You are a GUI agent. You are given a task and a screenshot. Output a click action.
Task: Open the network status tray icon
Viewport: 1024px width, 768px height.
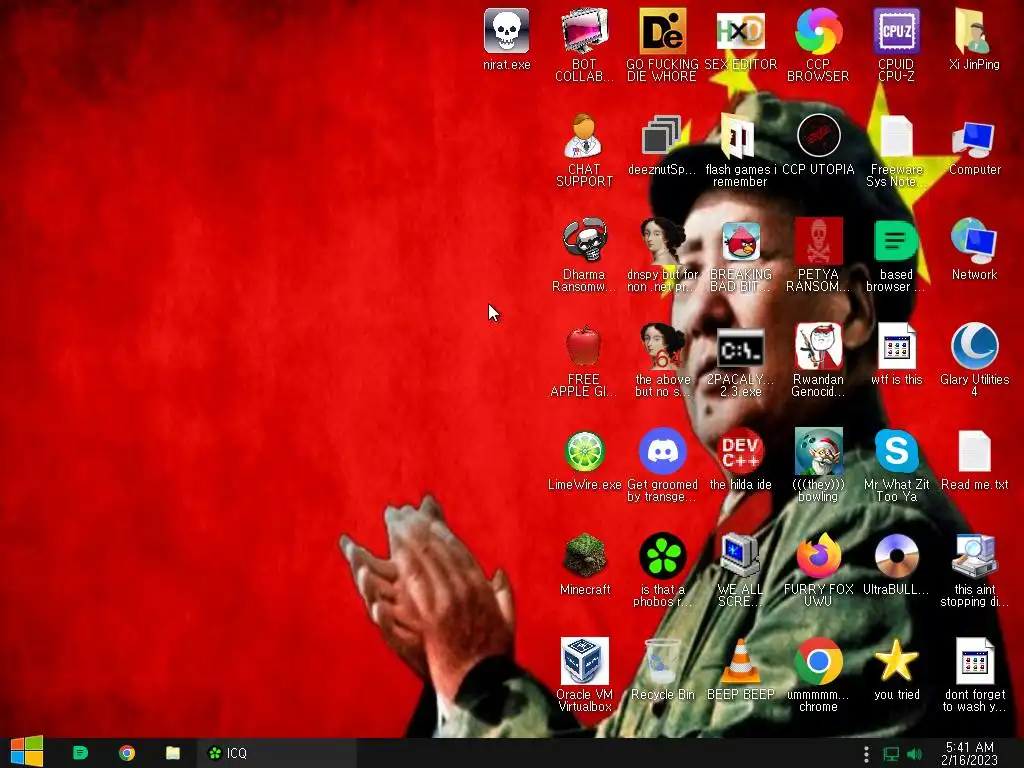(x=890, y=754)
